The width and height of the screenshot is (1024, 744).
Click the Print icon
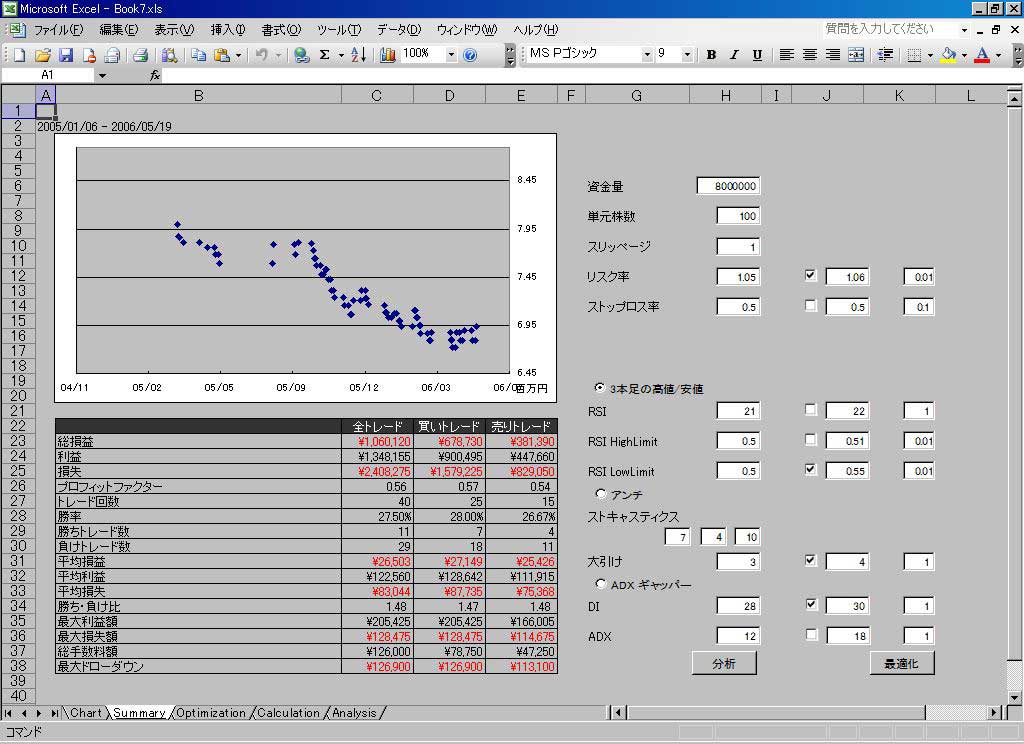coord(141,55)
